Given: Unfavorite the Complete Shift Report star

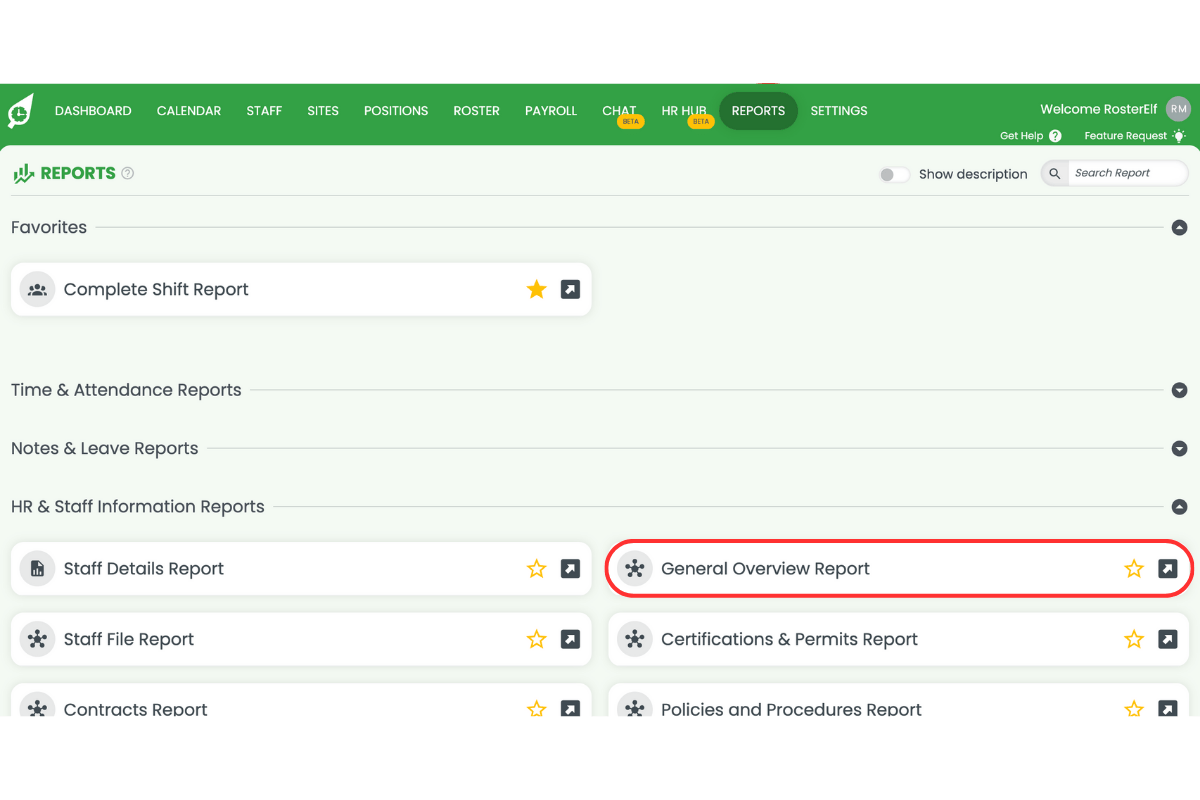Looking at the screenshot, I should [x=537, y=290].
